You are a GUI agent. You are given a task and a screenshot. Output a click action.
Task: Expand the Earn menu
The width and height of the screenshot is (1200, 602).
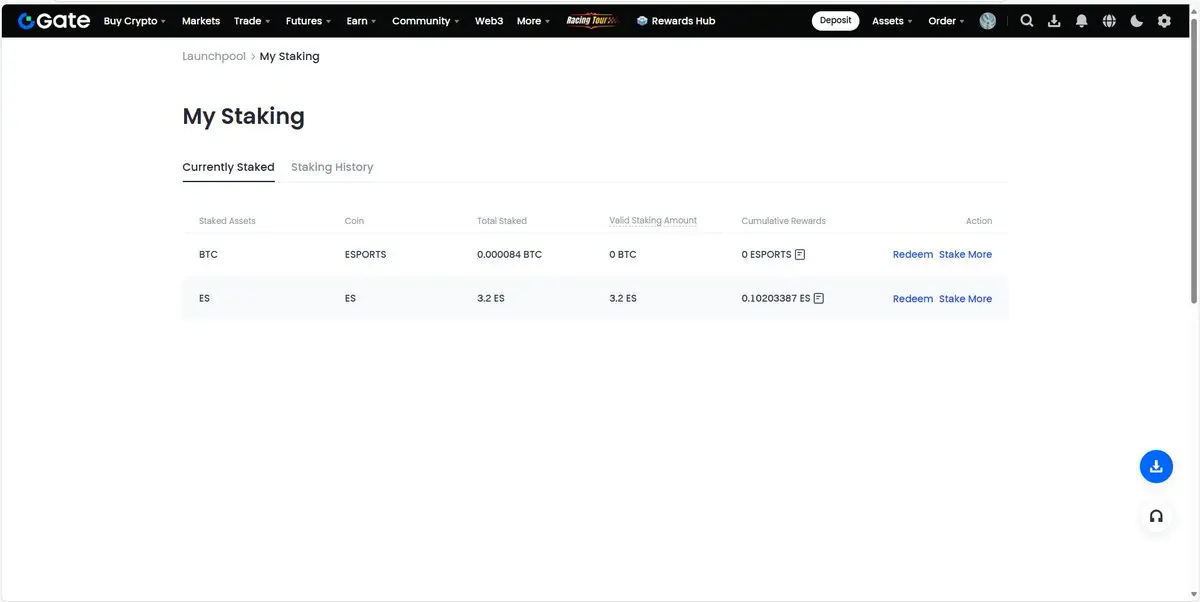click(x=361, y=20)
